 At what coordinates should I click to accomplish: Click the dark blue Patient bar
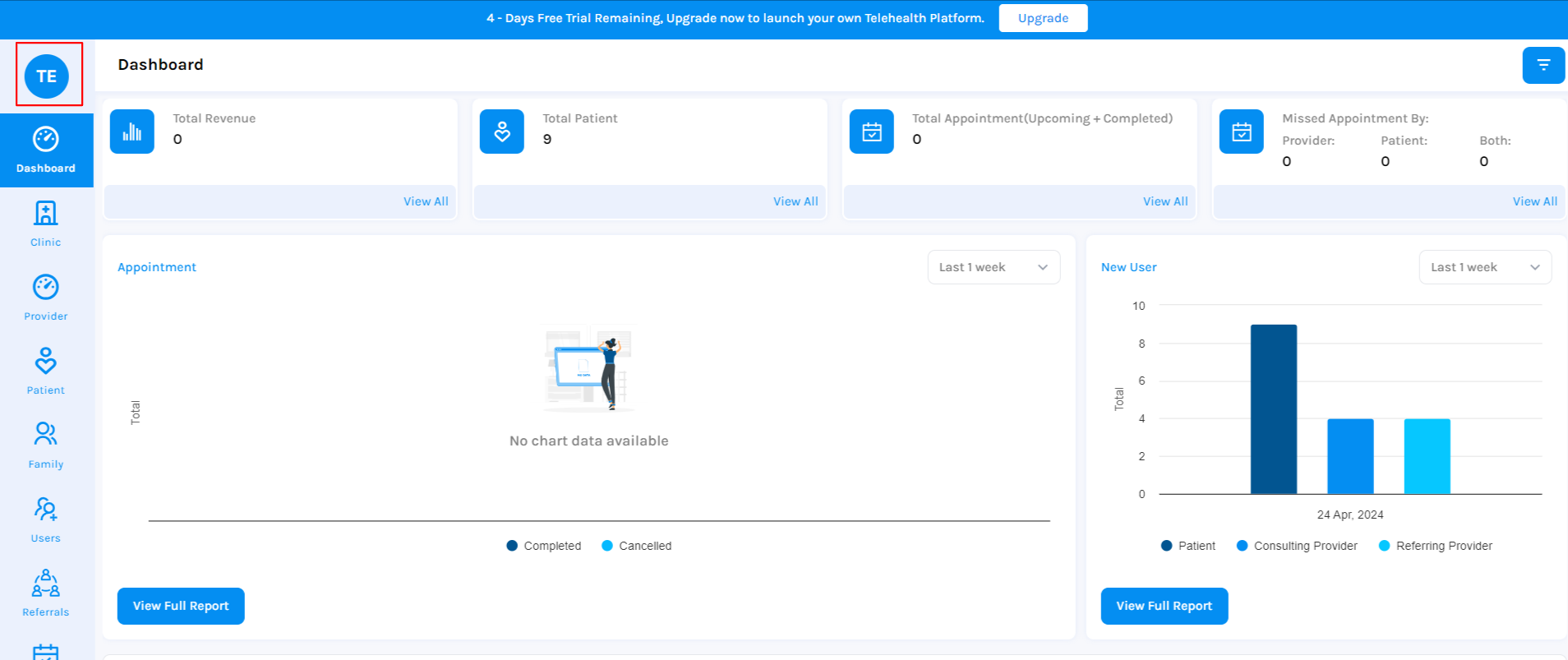tap(1273, 409)
